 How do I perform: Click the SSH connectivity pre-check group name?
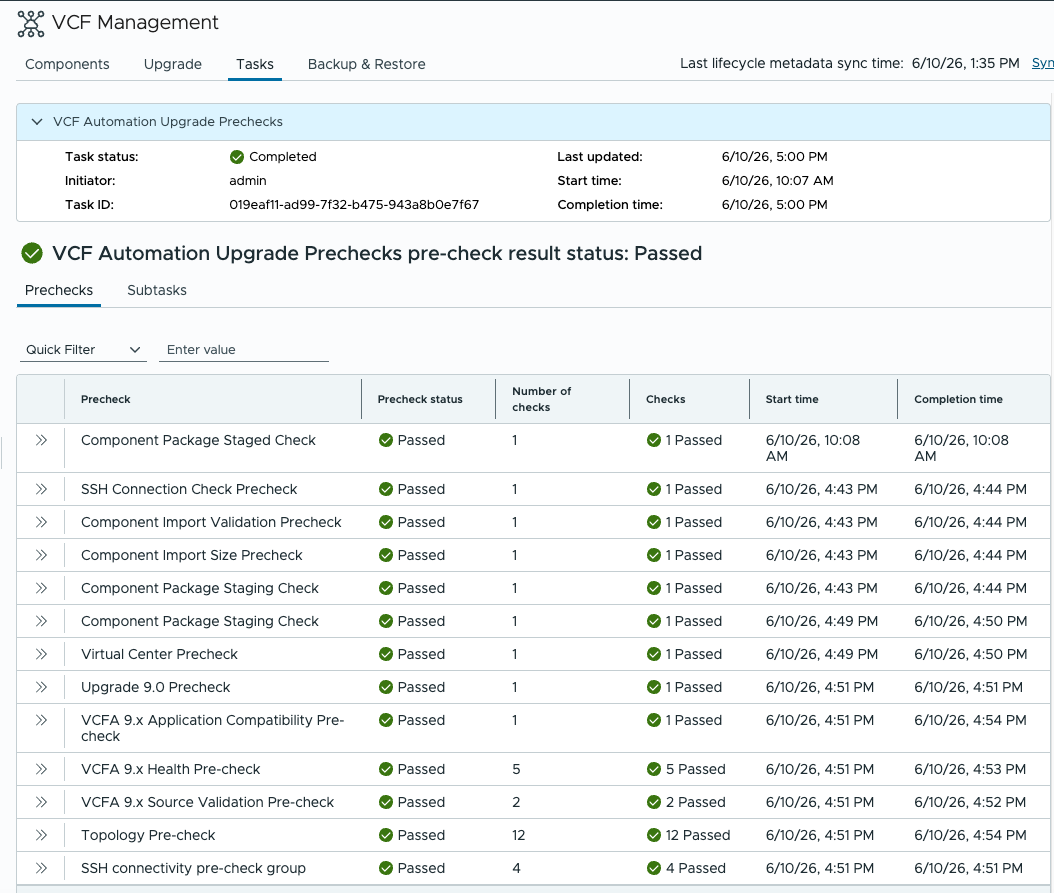193,867
